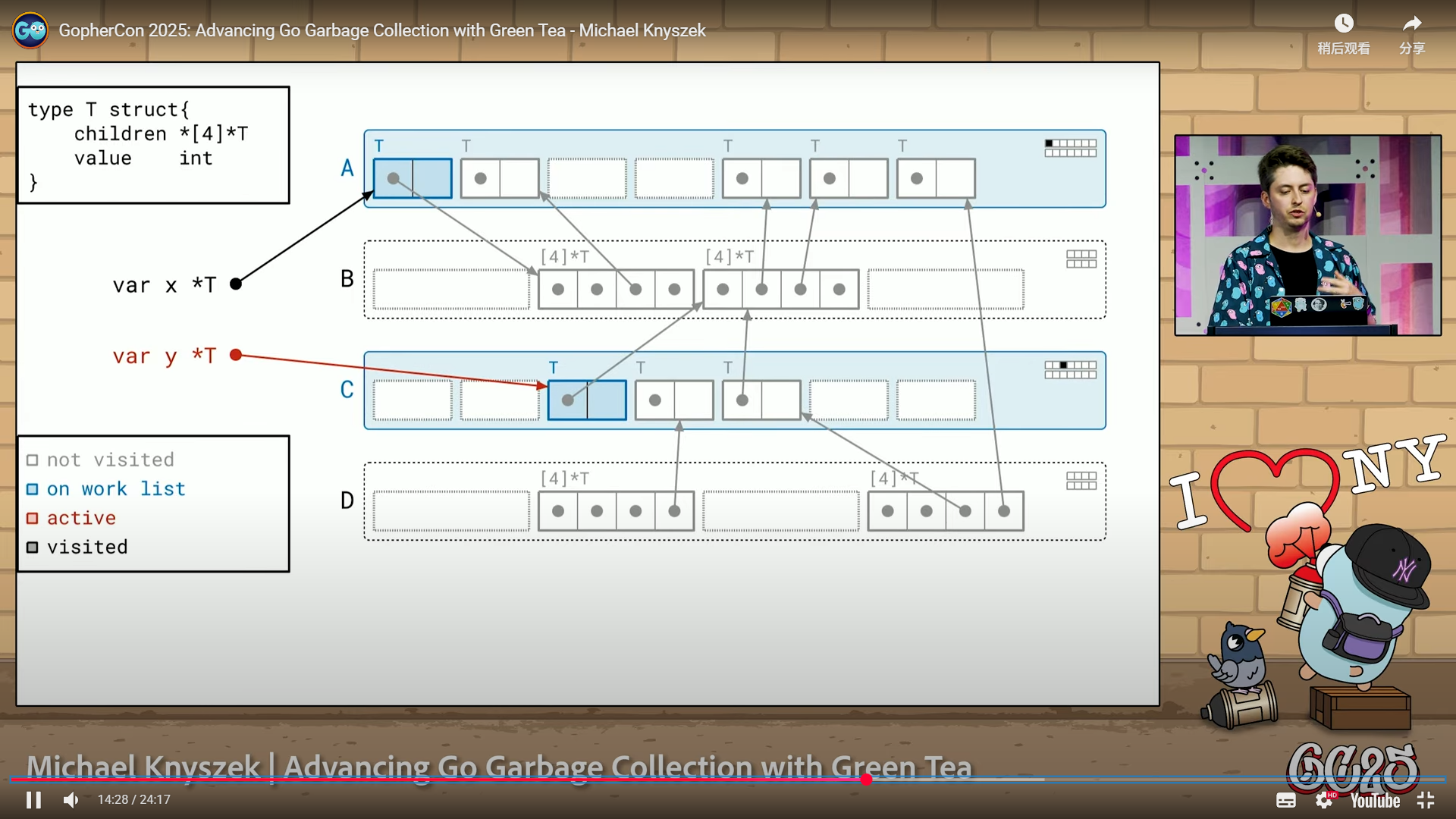This screenshot has height=819, width=1456.
Task: Mute the video volume
Action: click(x=71, y=800)
